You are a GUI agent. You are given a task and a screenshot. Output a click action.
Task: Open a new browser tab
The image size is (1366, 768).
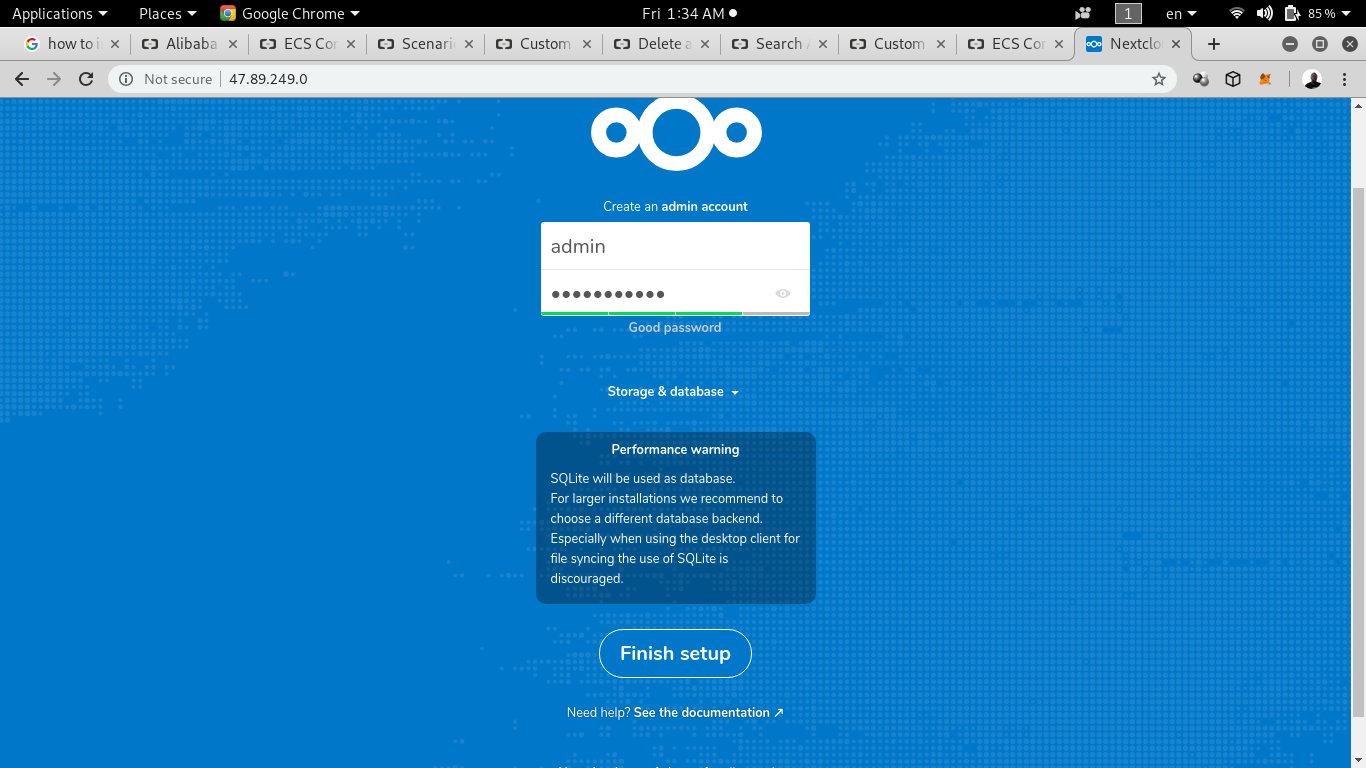click(1214, 44)
